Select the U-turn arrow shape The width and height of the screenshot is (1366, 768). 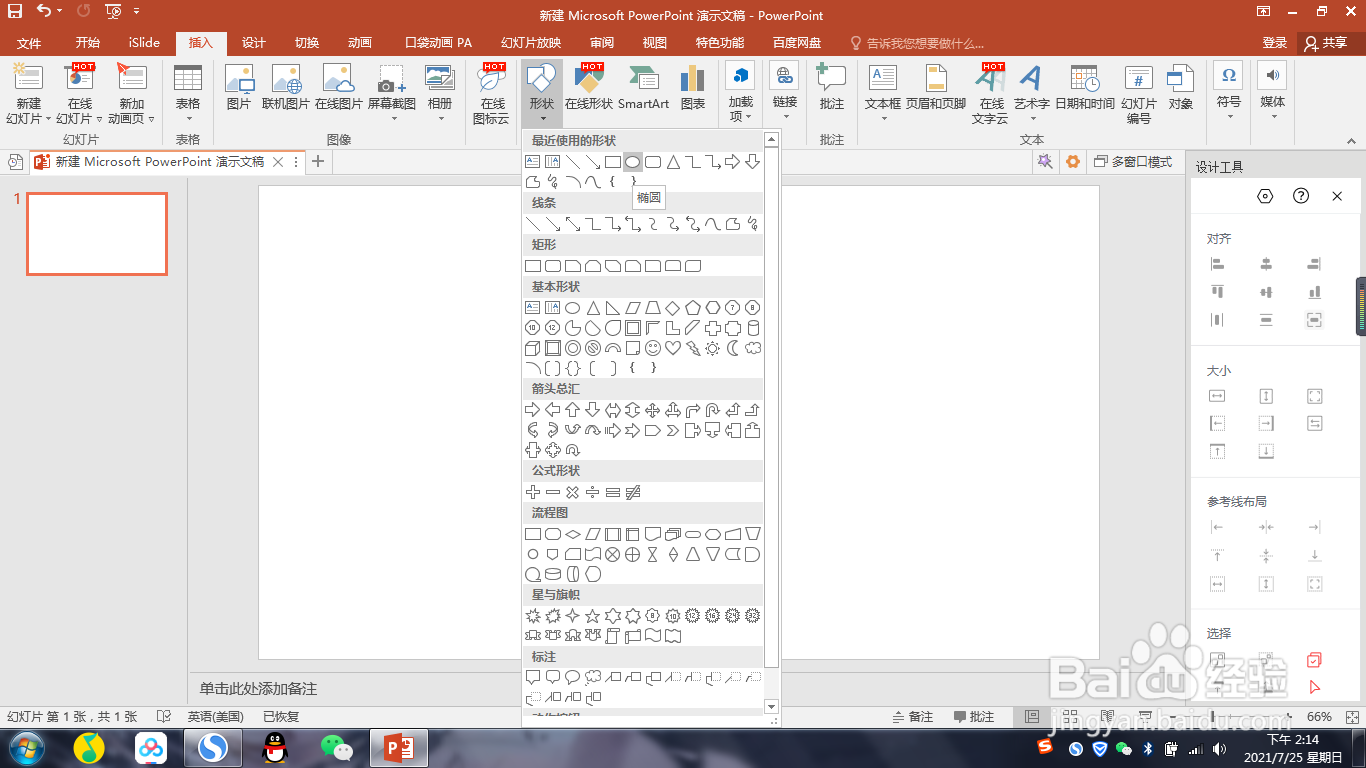713,410
